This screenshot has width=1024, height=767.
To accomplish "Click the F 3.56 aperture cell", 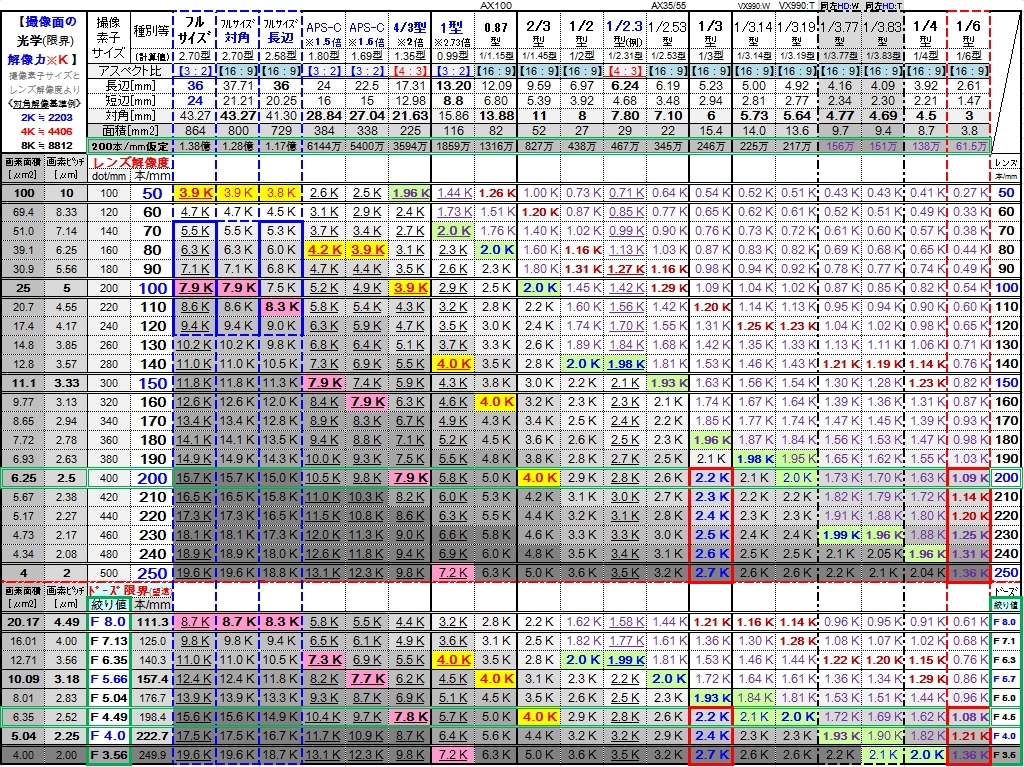I will pyautogui.click(x=108, y=755).
